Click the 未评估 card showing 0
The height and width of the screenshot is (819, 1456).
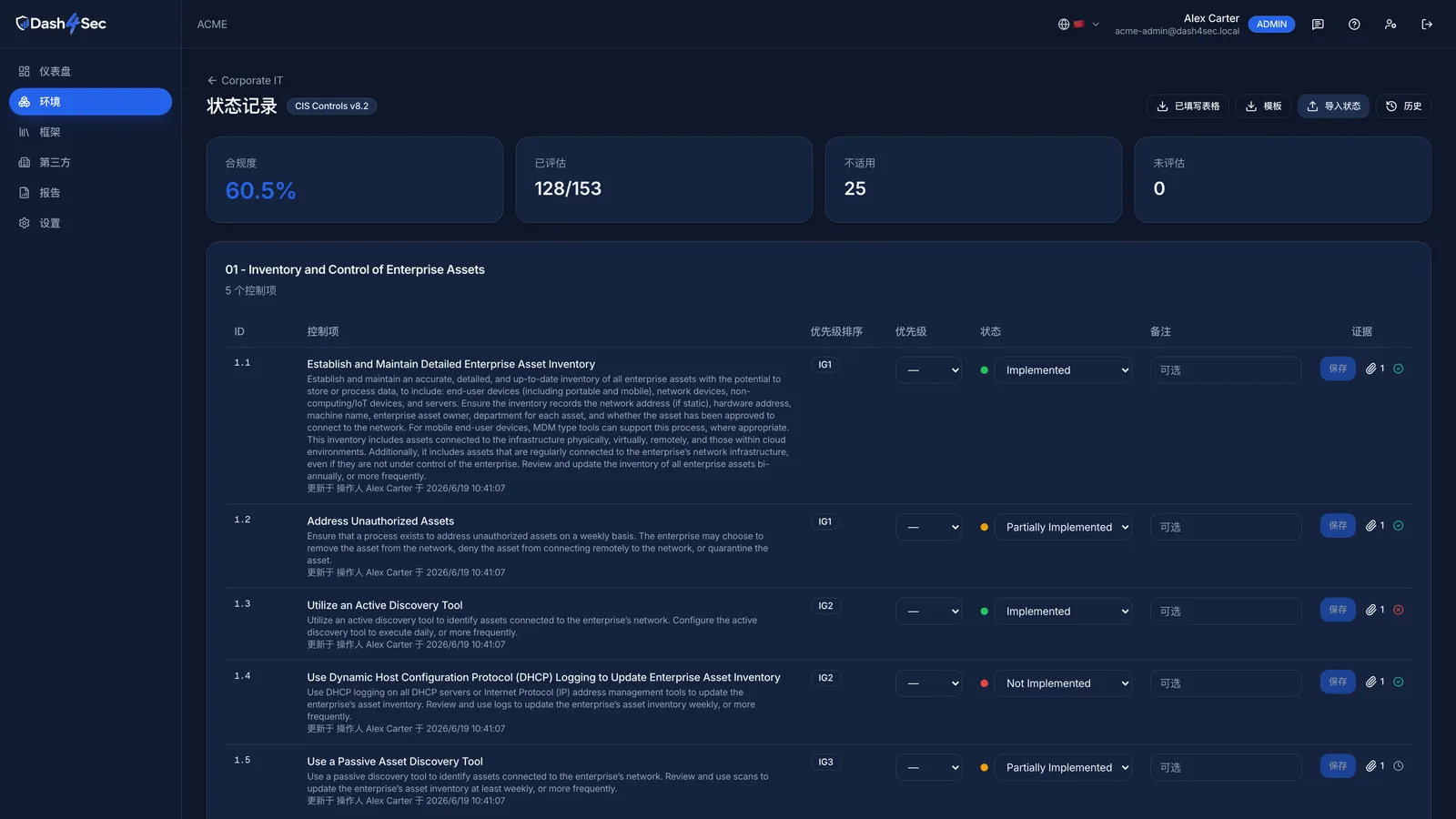click(x=1282, y=179)
